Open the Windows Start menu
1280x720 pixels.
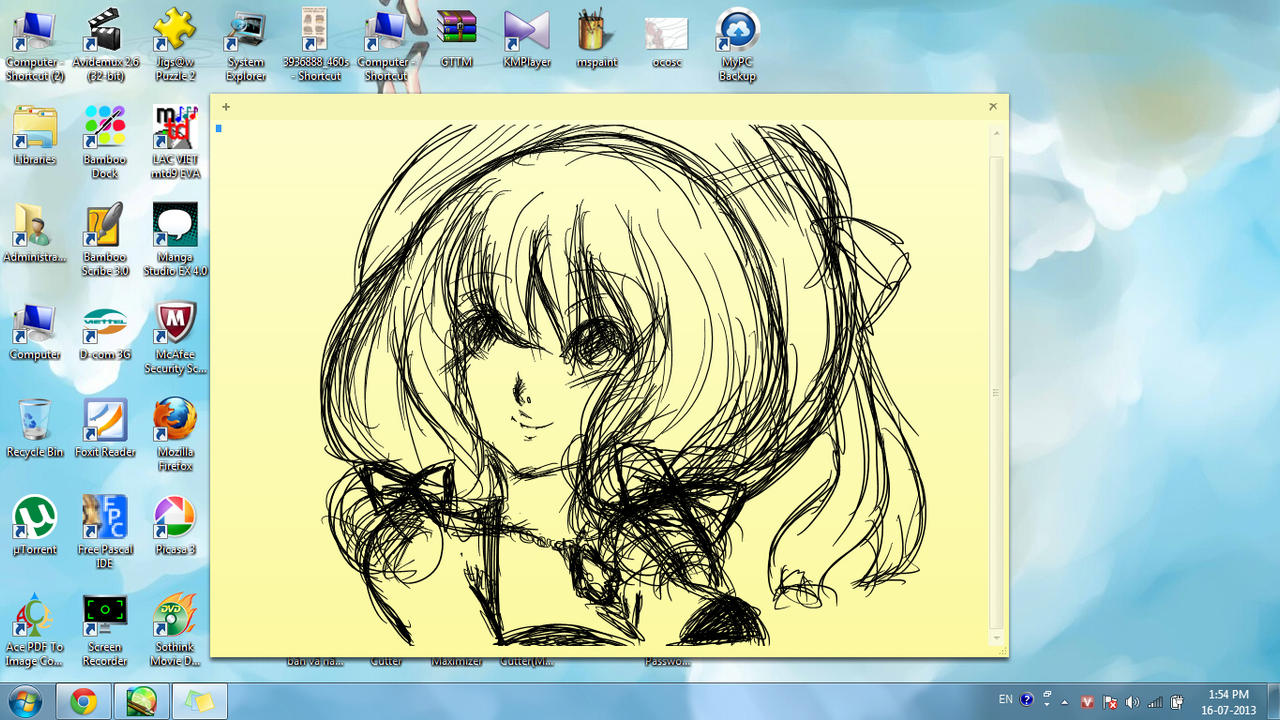[x=24, y=702]
